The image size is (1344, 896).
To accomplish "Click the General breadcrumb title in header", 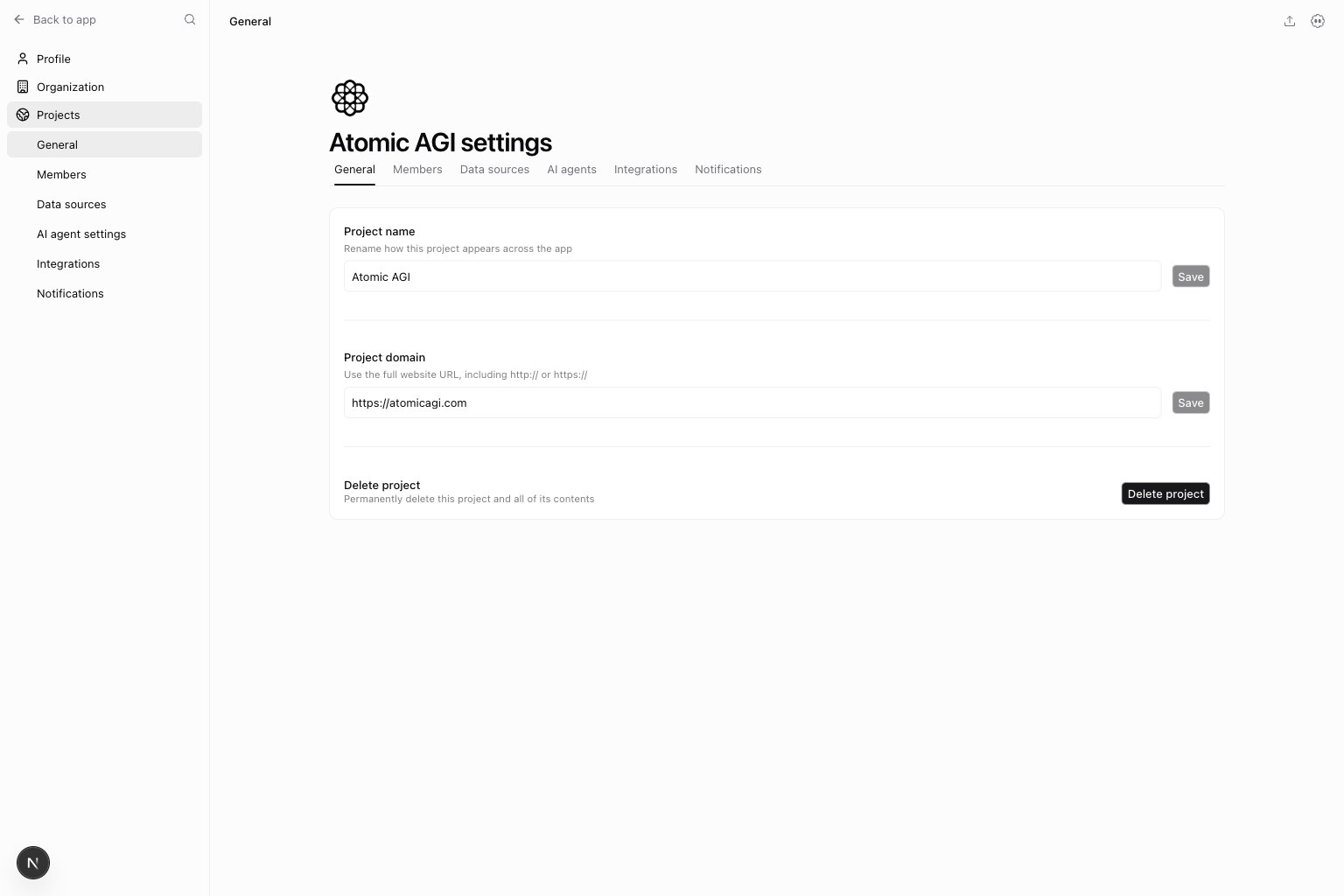I will click(x=250, y=21).
